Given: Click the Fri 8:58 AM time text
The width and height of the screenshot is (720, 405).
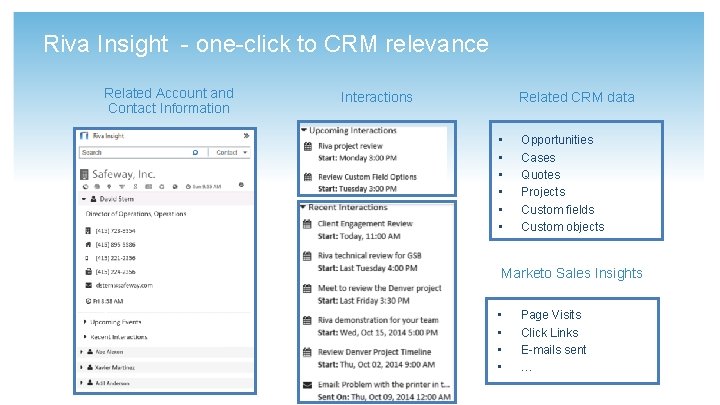Looking at the screenshot, I should coord(108,301).
